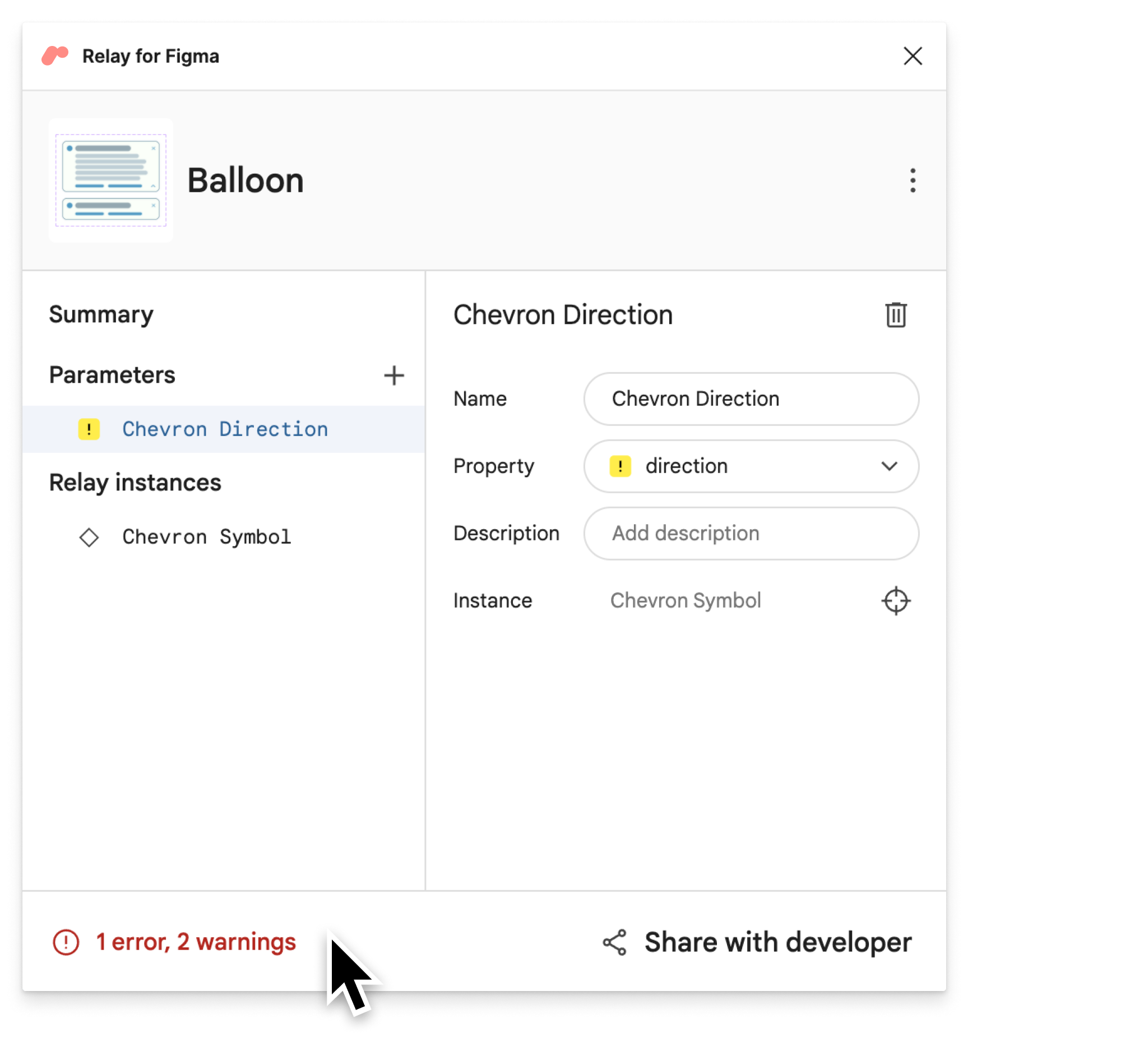This screenshot has height=1037, width=1148.
Task: Click the crosshair target icon for Chevron Symbol
Action: [895, 600]
